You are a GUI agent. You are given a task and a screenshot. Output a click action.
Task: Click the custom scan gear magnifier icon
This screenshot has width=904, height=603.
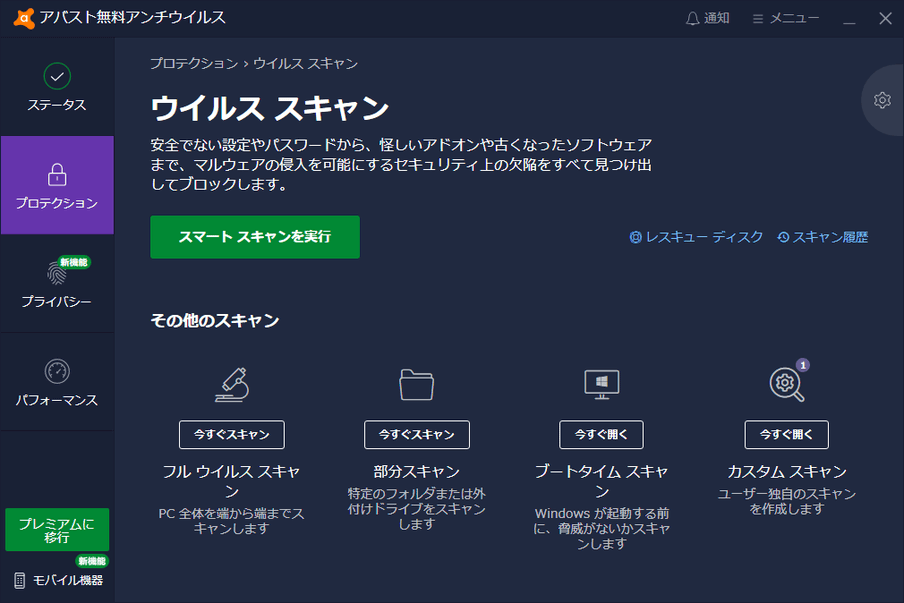pyautogui.click(x=786, y=385)
